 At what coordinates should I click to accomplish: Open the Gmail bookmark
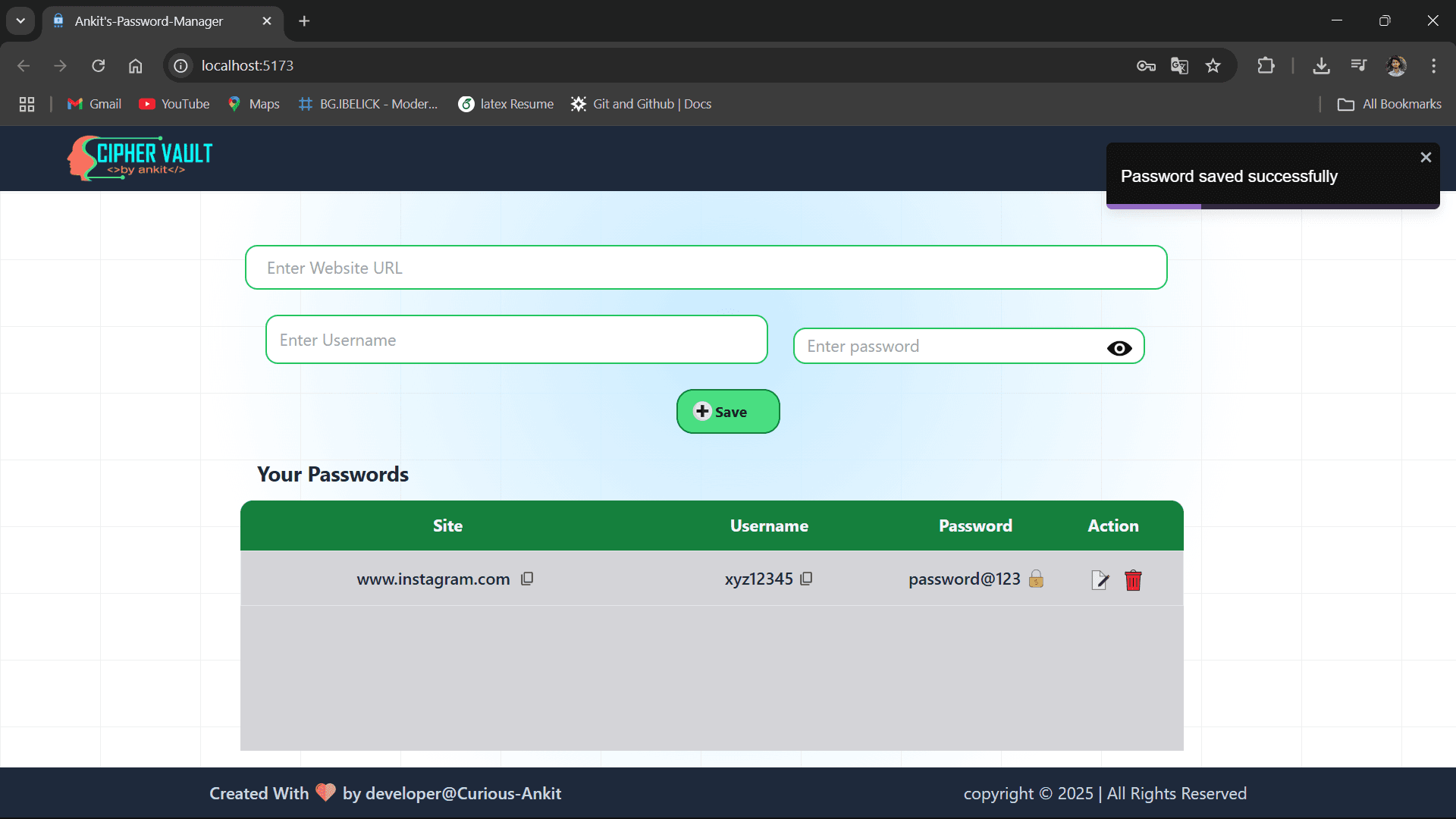point(94,104)
